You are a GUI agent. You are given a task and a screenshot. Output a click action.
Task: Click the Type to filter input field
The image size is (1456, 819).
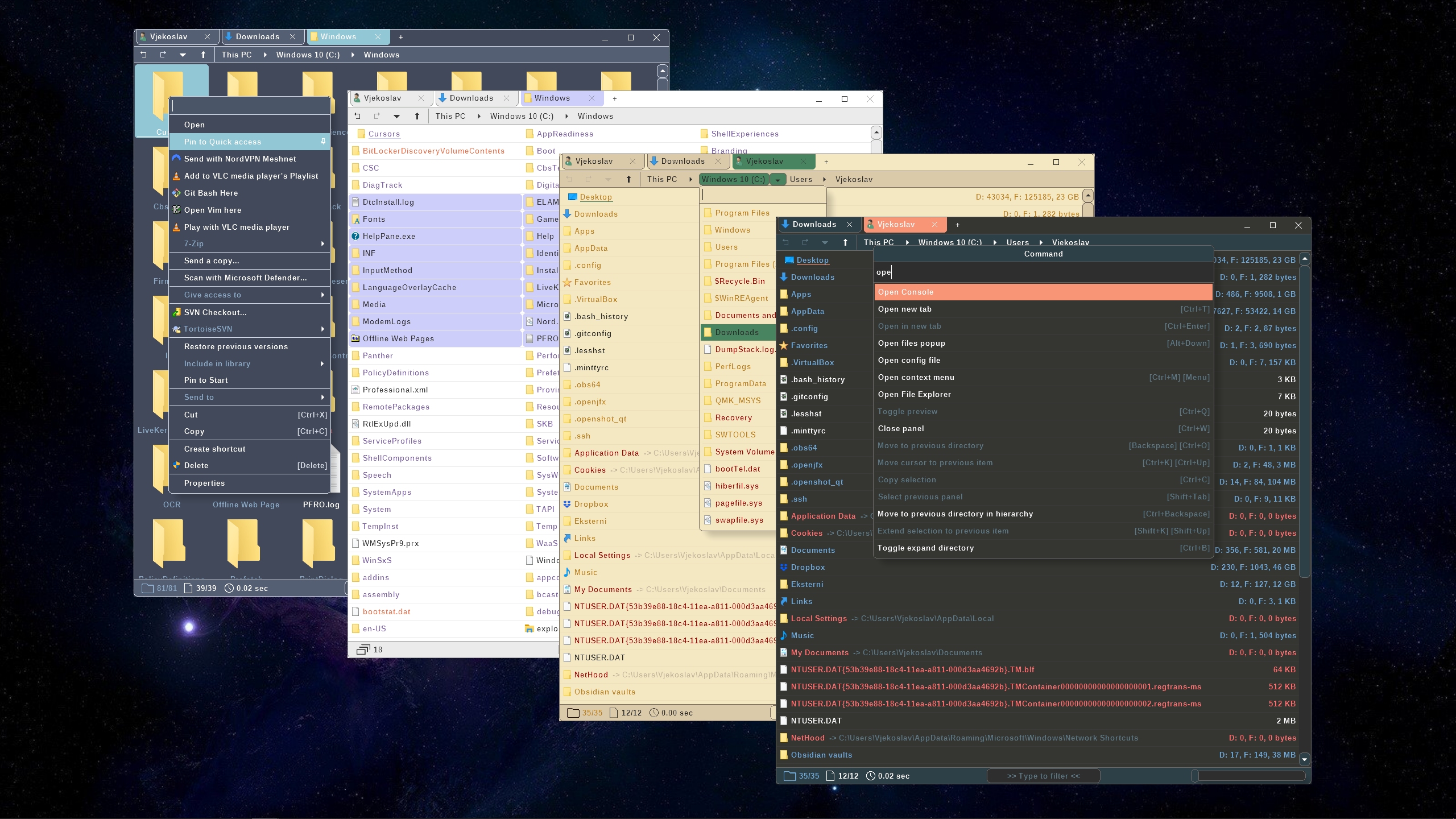[x=1043, y=776]
